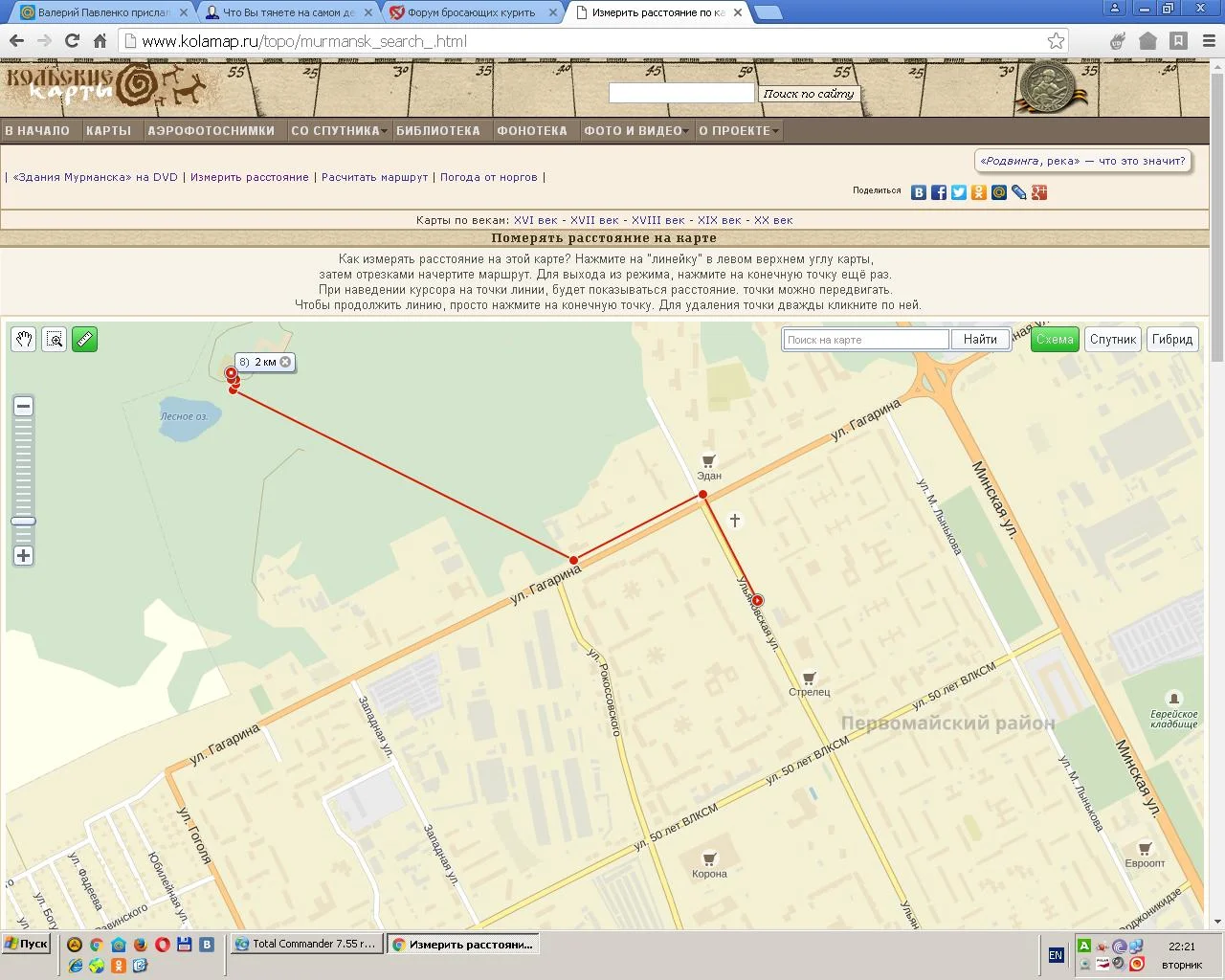Share the page on Odnoklassniki
Viewport: 1225px width, 980px height.
coord(979,192)
